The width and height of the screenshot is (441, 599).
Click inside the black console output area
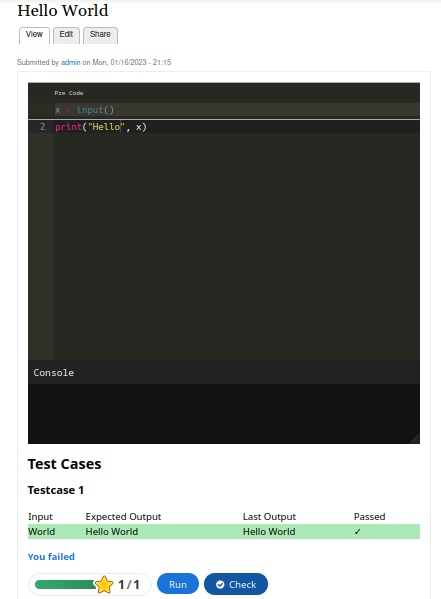coord(224,413)
